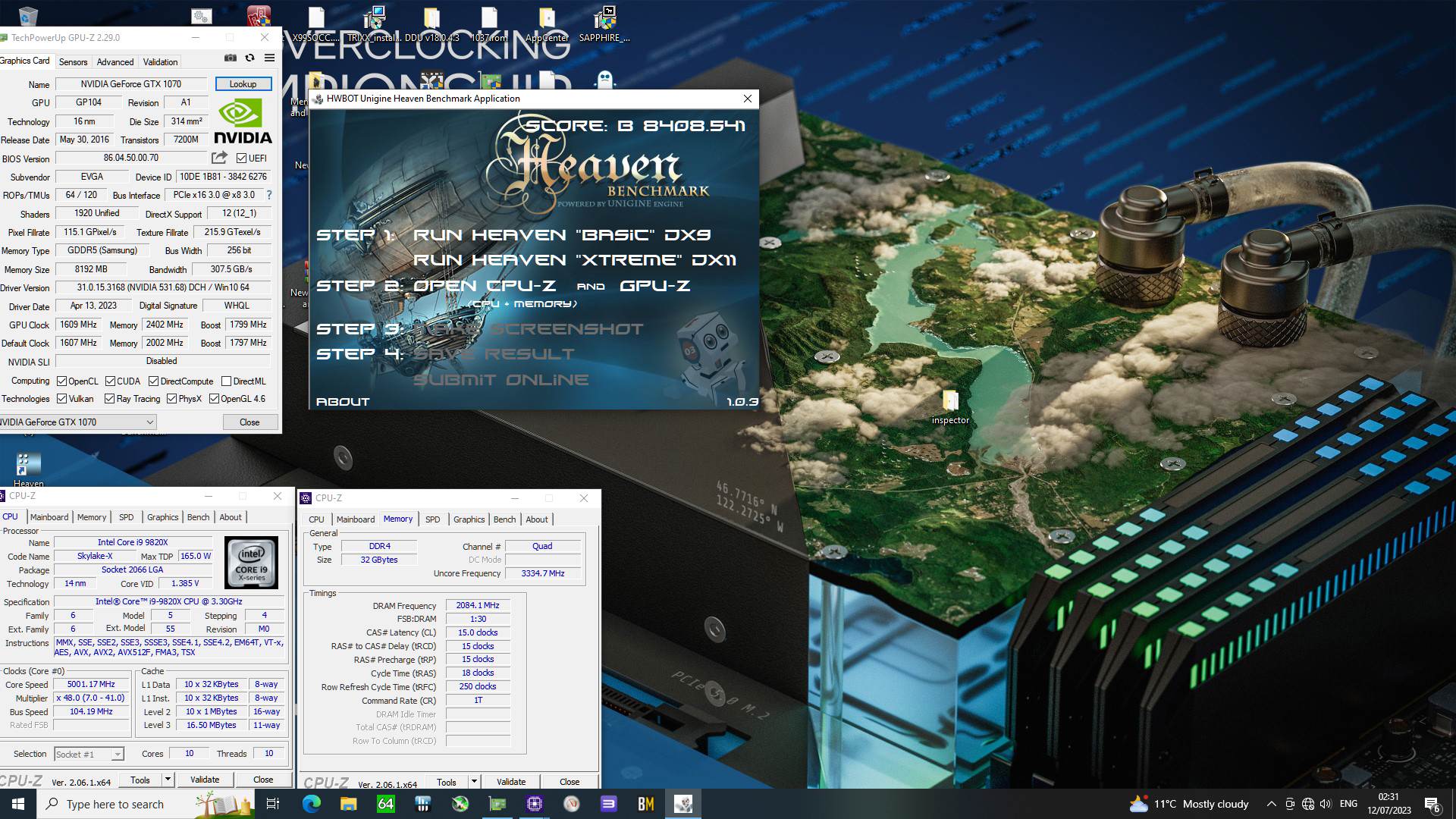
Task: Toggle the Vulkan checkbox
Action: (x=62, y=399)
